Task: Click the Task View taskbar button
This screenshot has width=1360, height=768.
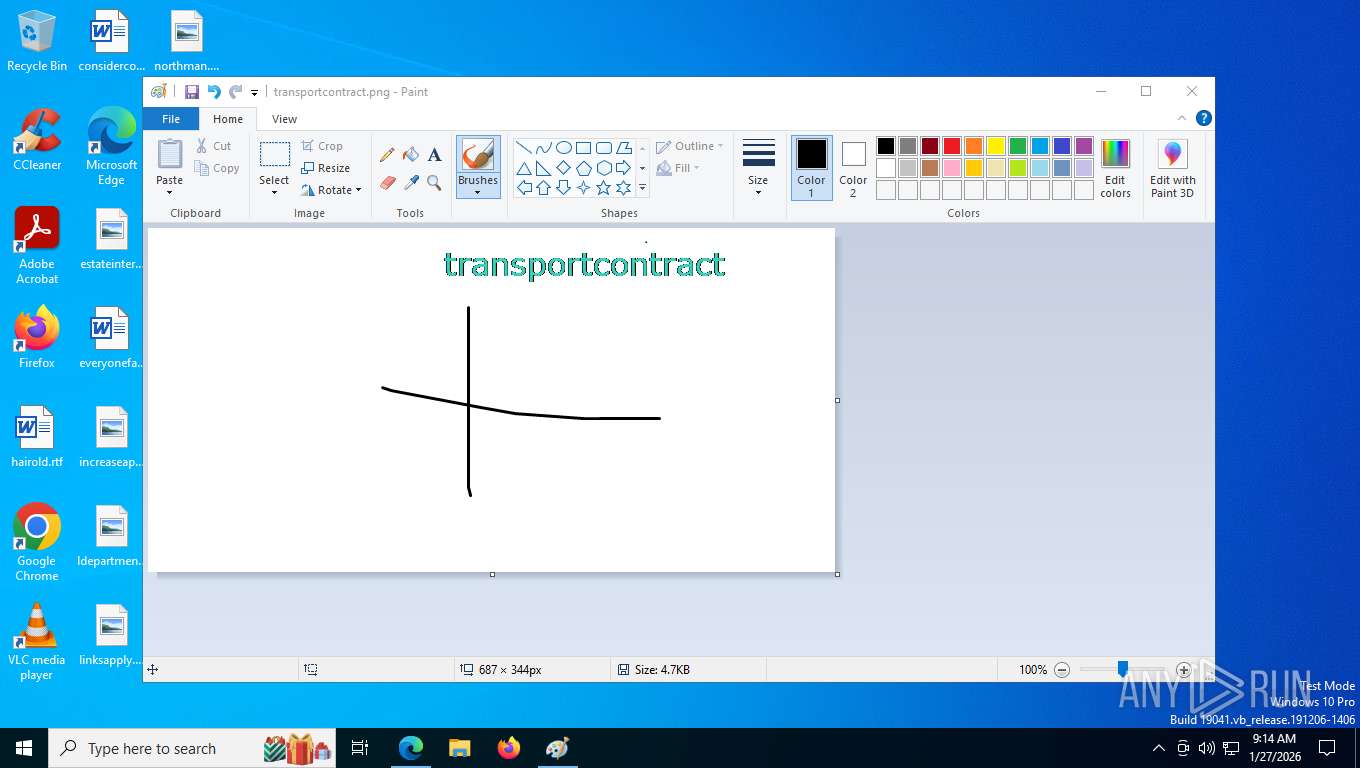Action: (360, 748)
